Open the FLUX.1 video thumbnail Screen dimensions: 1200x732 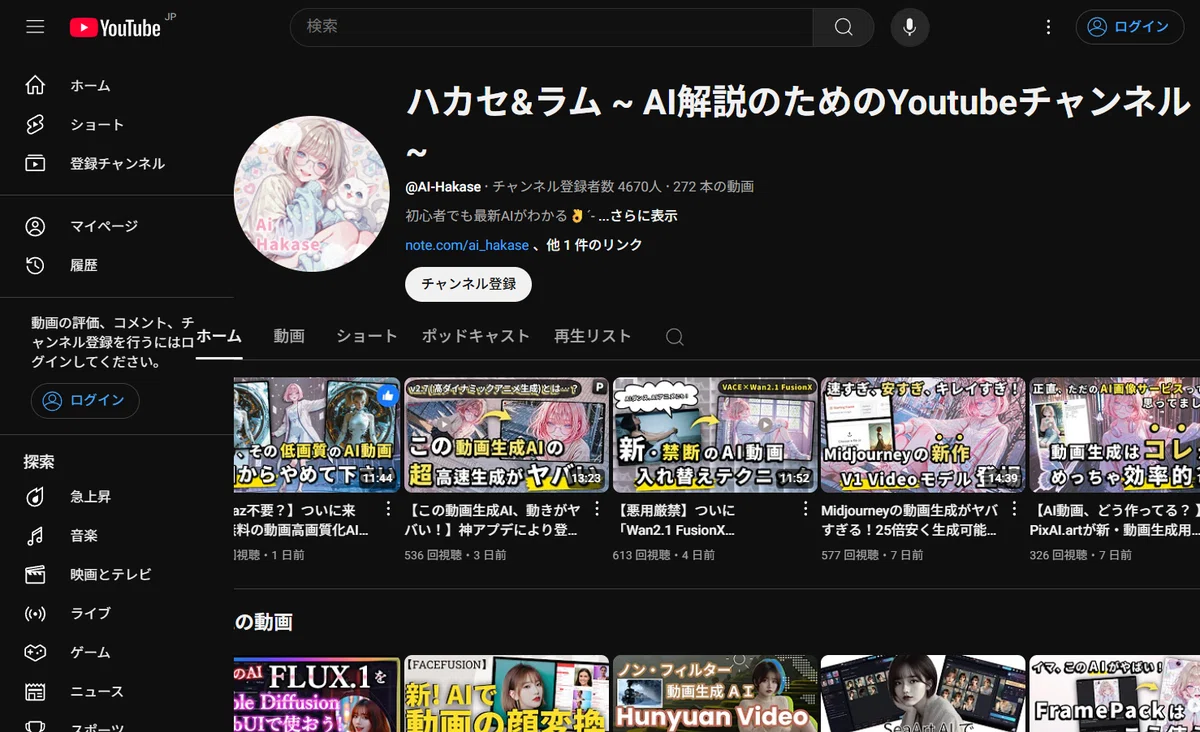[317, 694]
